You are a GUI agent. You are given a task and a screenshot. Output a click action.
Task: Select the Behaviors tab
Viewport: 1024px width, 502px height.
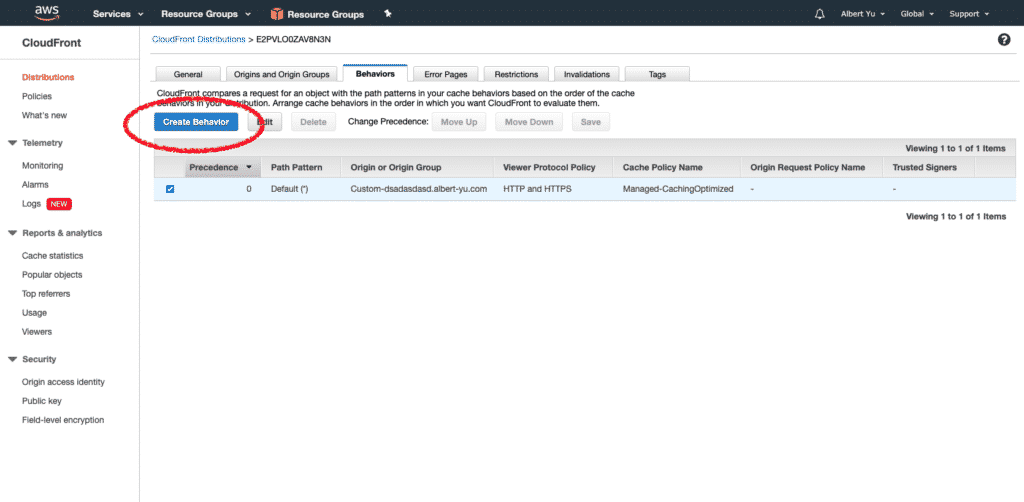(x=375, y=73)
